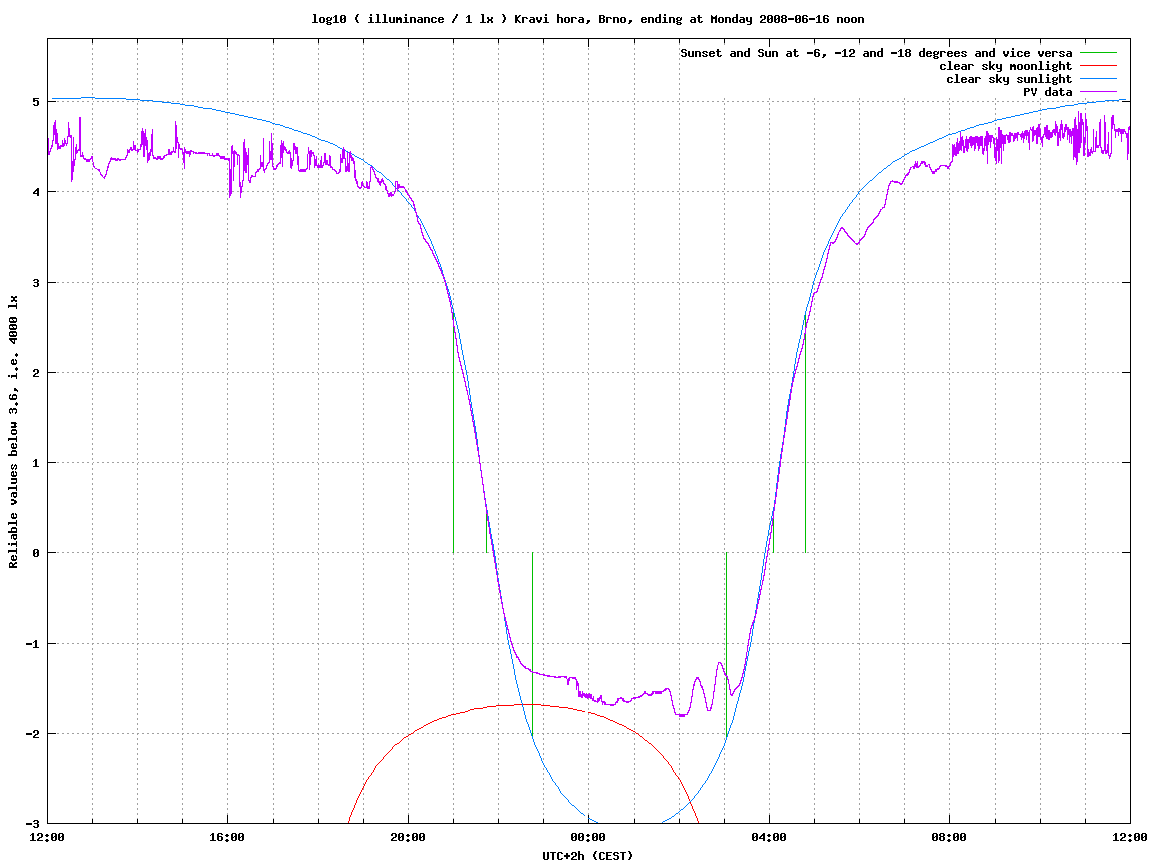Click the 'Sunset and Sun at -6, -12' legend label

tap(876, 53)
